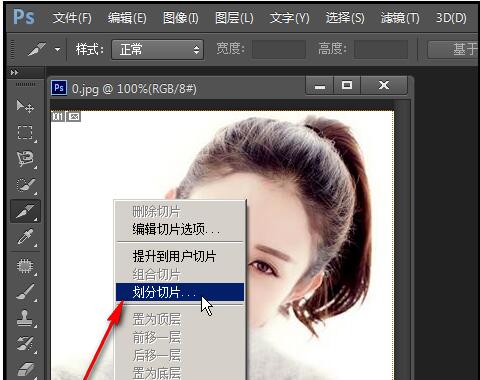Viewport: 480px width, 380px height.
Task: Open the 滤镜(T) menu
Action: (x=400, y=18)
